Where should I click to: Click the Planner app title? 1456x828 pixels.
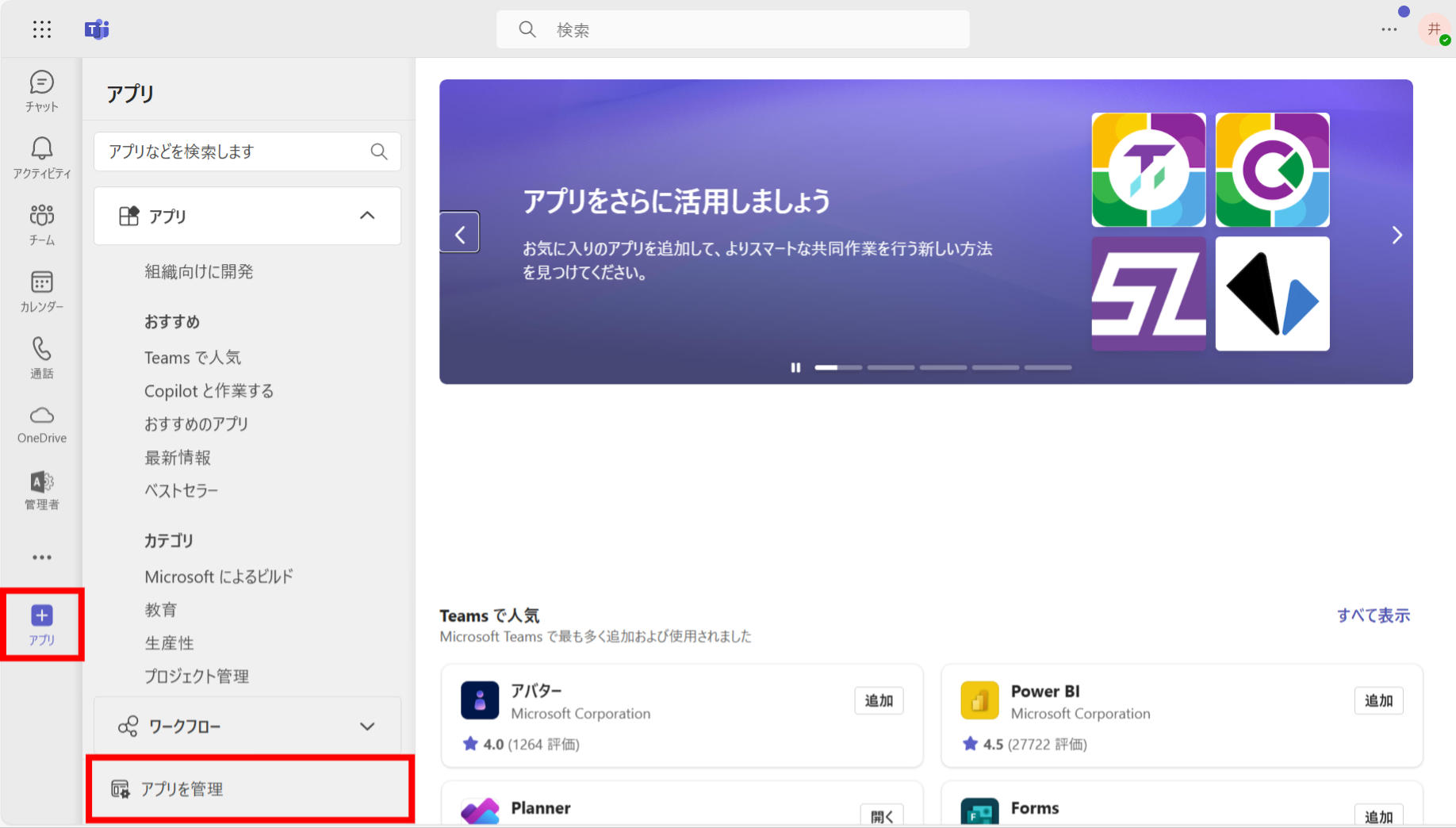(x=541, y=807)
